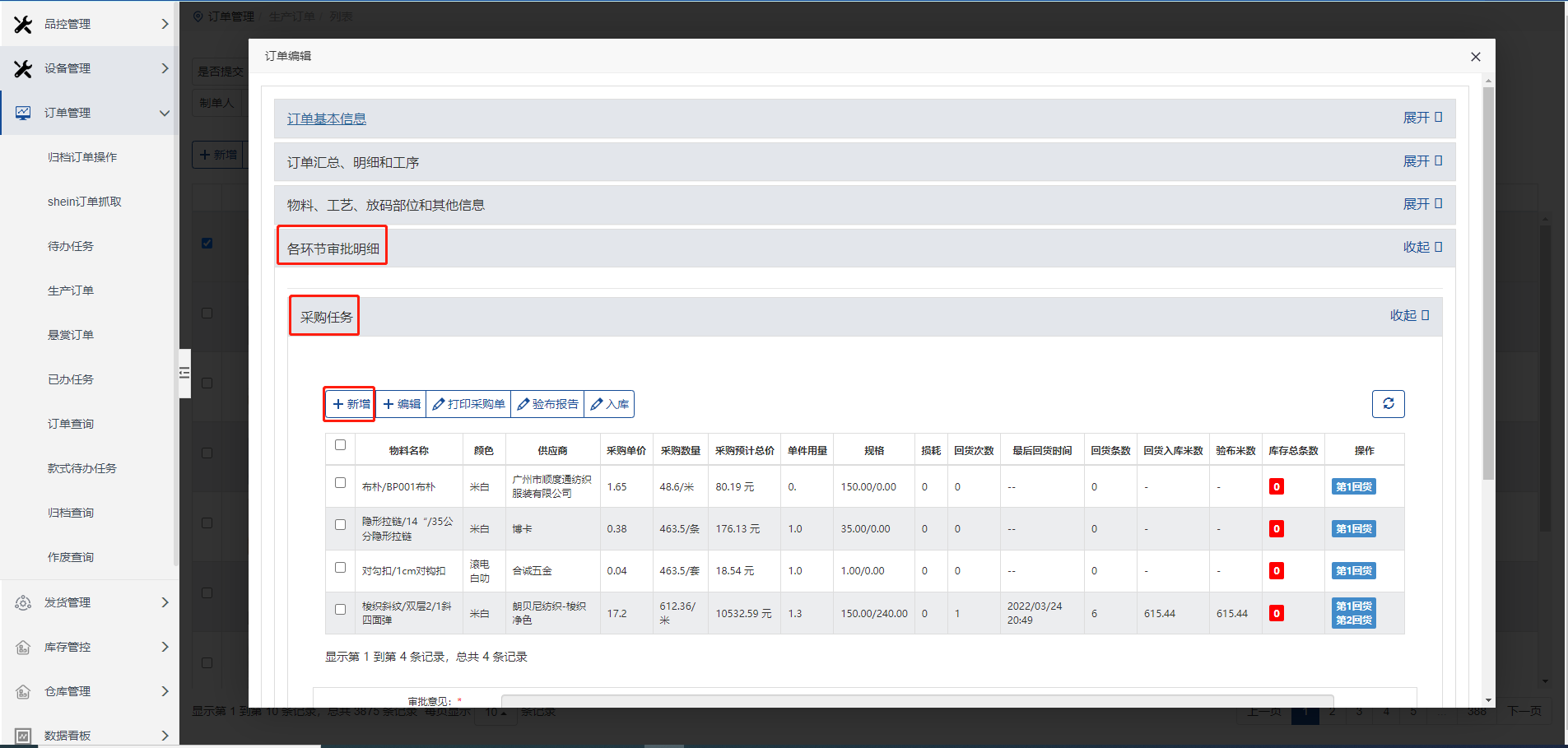Click the 入库 pencil toolbar button

[609, 404]
